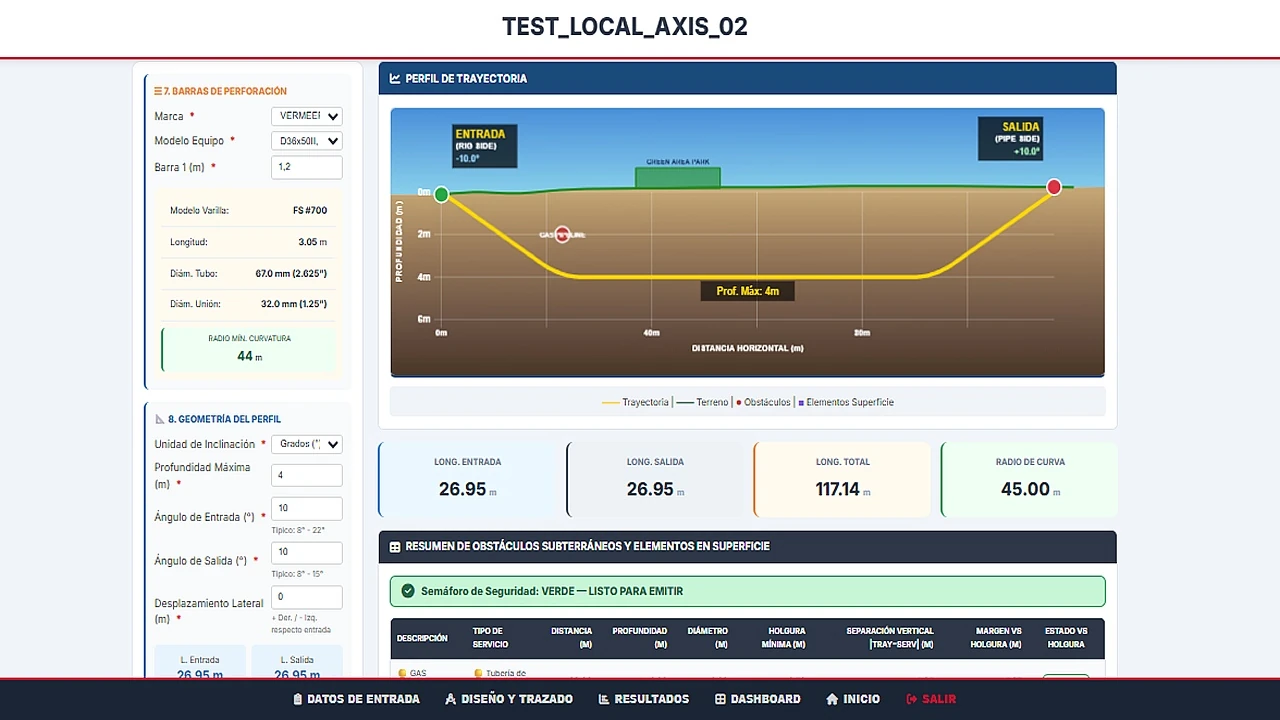Go to Dashboard tab
1280x720 pixels.
tap(758, 699)
